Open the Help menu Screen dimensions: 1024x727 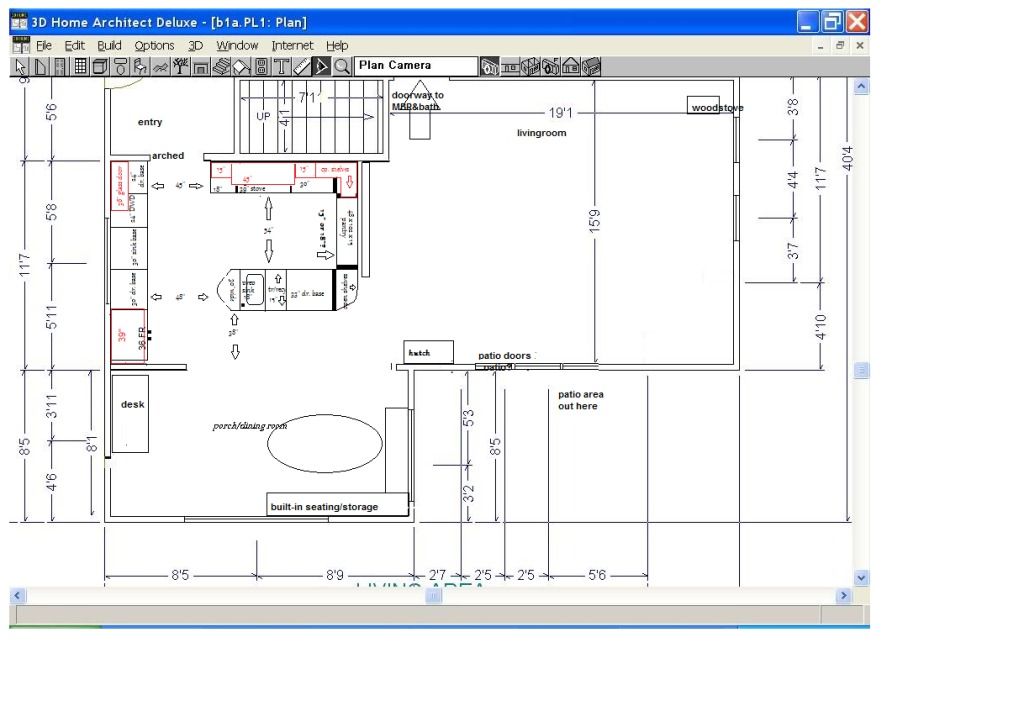click(x=337, y=46)
